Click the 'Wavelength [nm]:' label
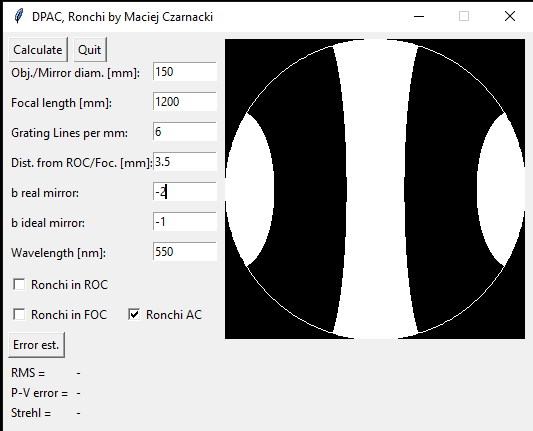 click(x=58, y=253)
